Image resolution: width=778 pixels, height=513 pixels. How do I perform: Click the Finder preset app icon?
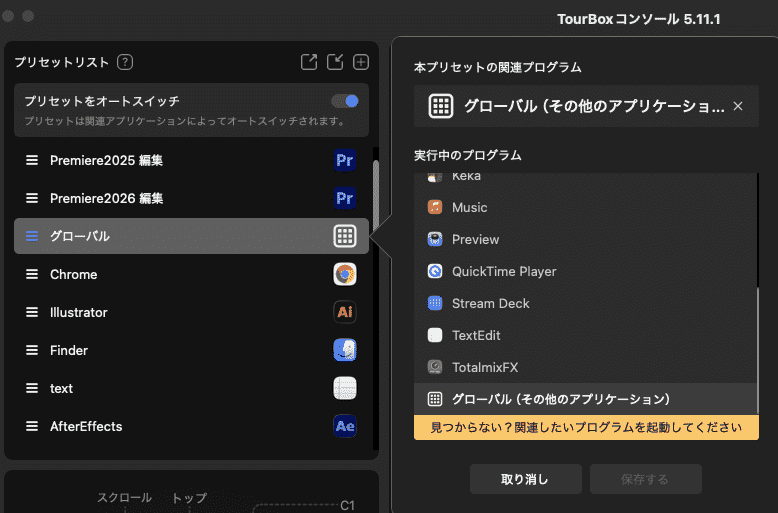[x=345, y=350]
